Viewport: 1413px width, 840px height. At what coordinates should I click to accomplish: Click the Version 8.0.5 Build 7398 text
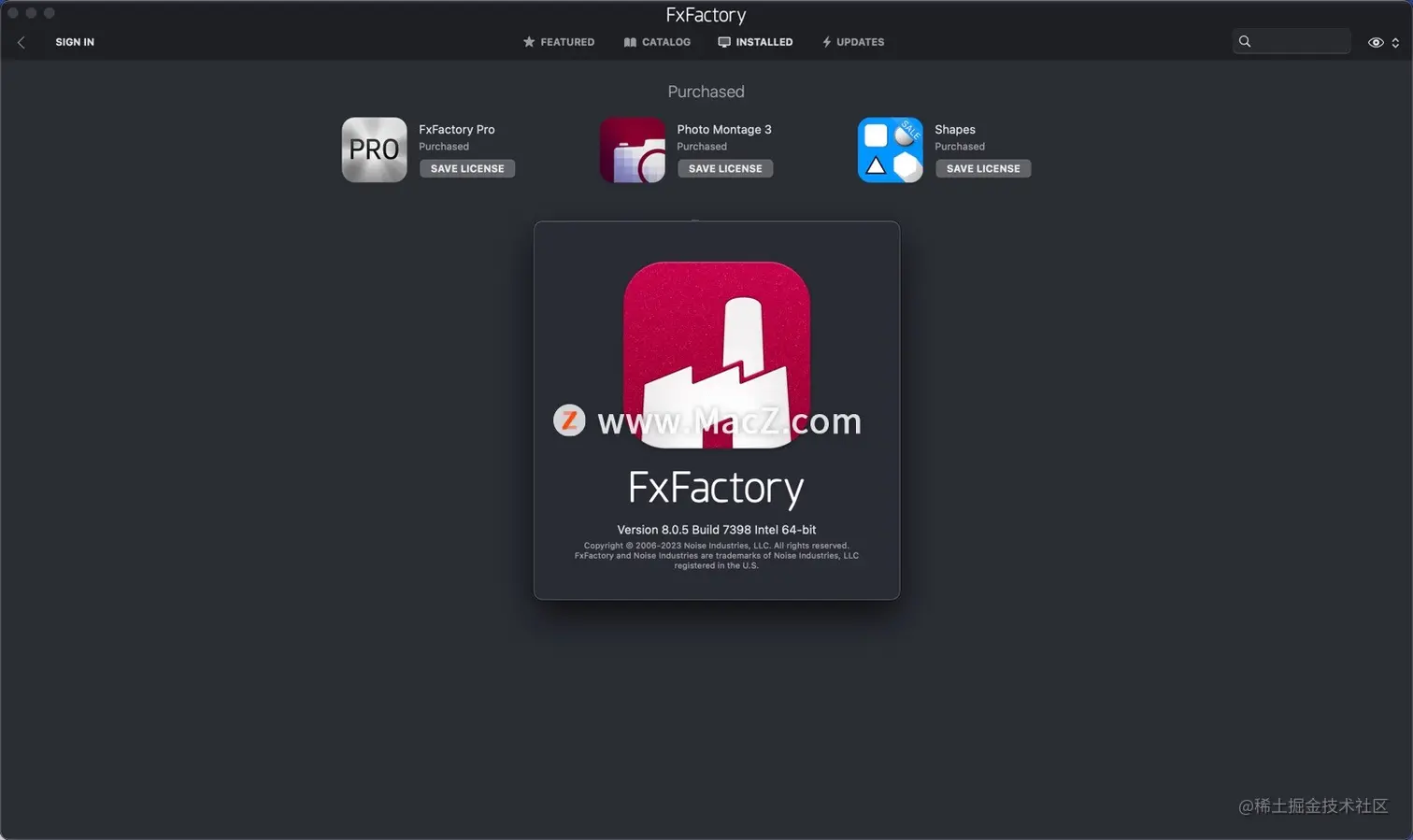(x=717, y=529)
